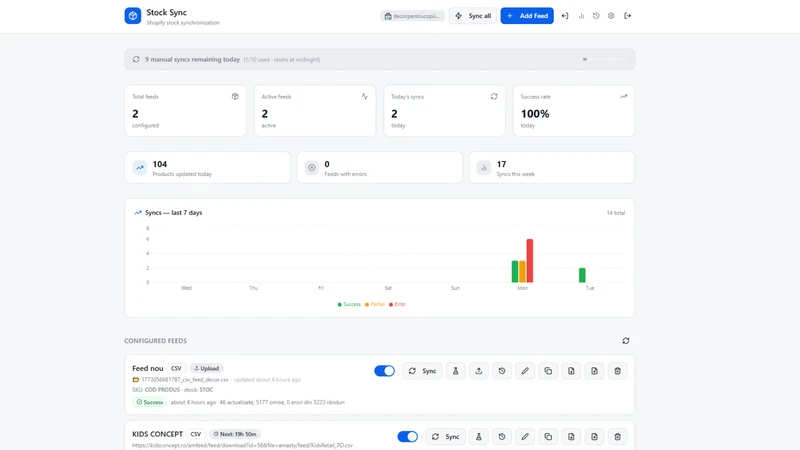Screen dimensions: 800x450
Task: Click Feed nou file icon beside trash icon
Action: pyautogui.click(x=594, y=371)
